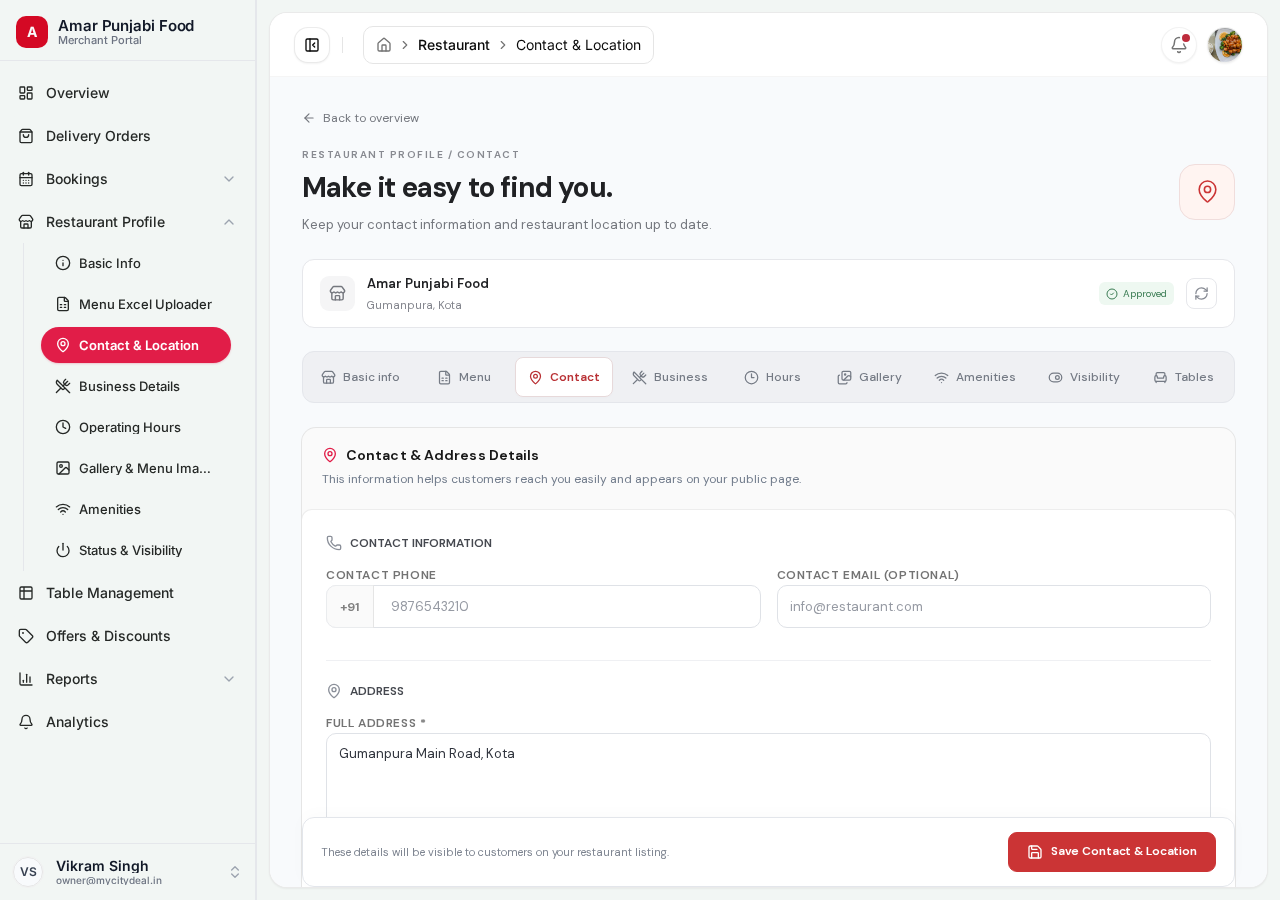Image resolution: width=1280 pixels, height=900 pixels.
Task: Switch to the Business tab
Action: [x=670, y=377]
